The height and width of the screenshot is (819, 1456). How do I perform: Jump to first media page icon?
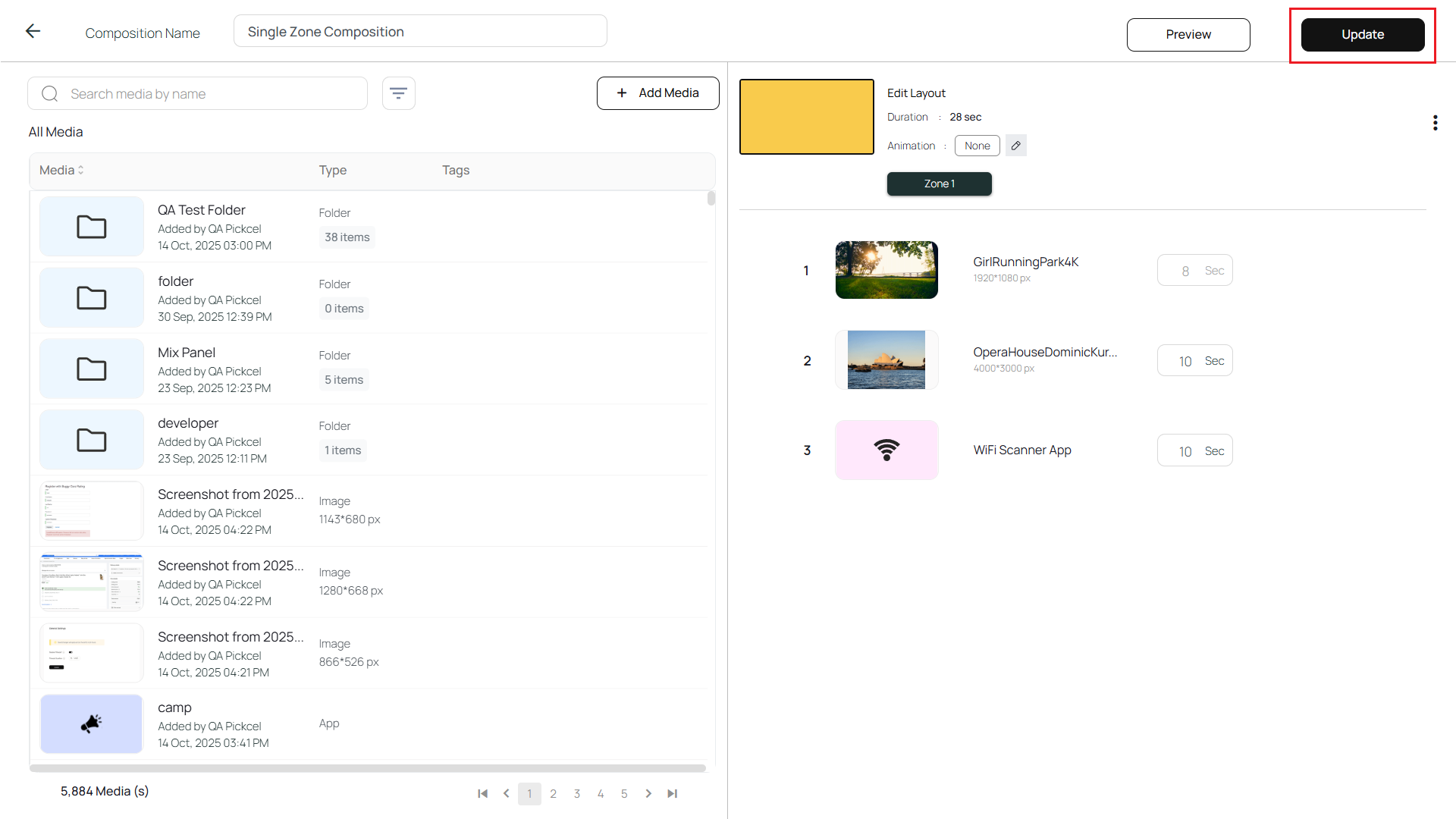pyautogui.click(x=482, y=794)
